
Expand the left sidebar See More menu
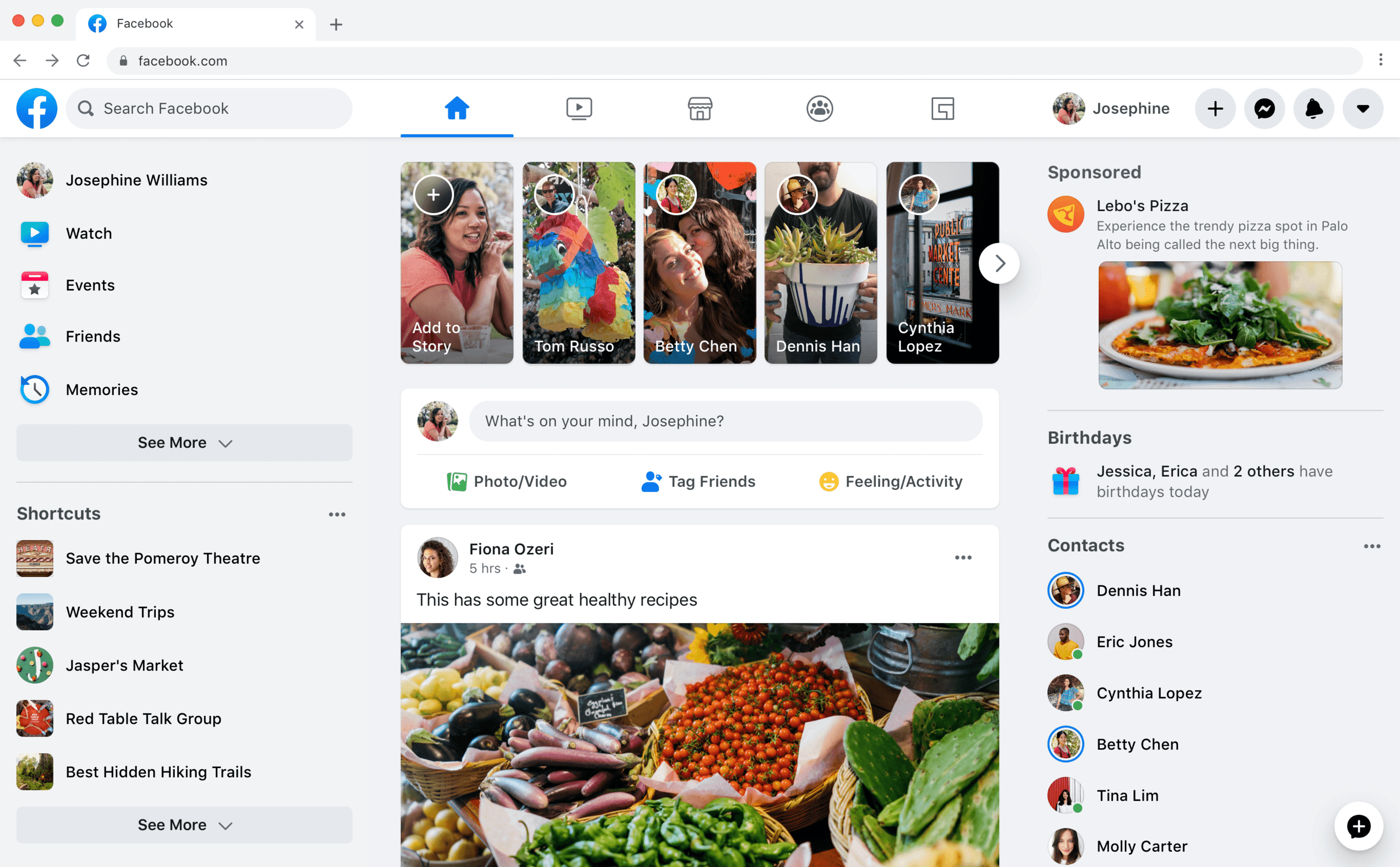click(184, 442)
